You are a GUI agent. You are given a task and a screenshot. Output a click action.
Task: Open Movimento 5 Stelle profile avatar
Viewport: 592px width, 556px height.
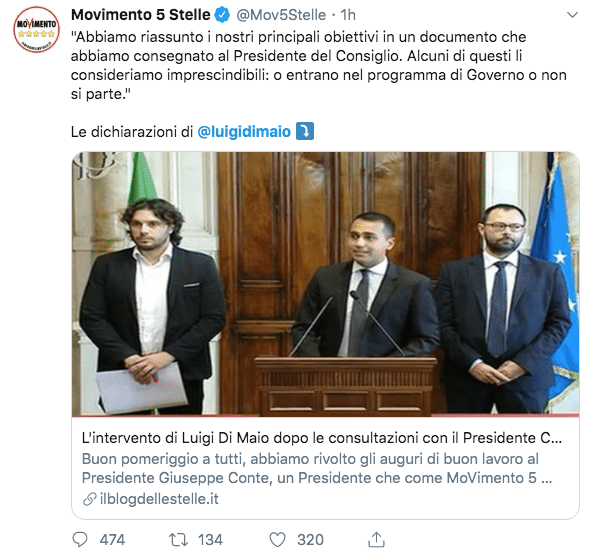point(37,29)
